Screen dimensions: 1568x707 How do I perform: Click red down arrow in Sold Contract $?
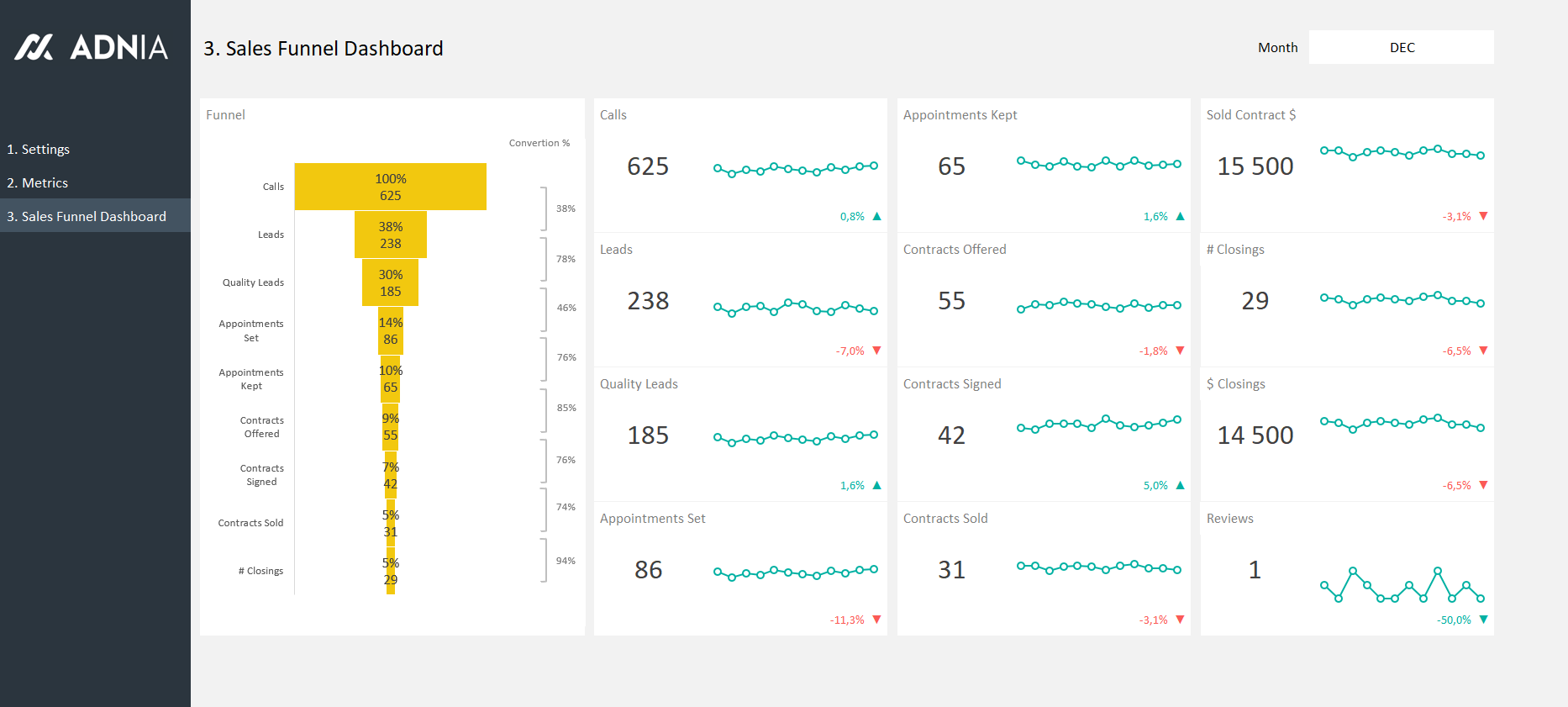pyautogui.click(x=1483, y=216)
